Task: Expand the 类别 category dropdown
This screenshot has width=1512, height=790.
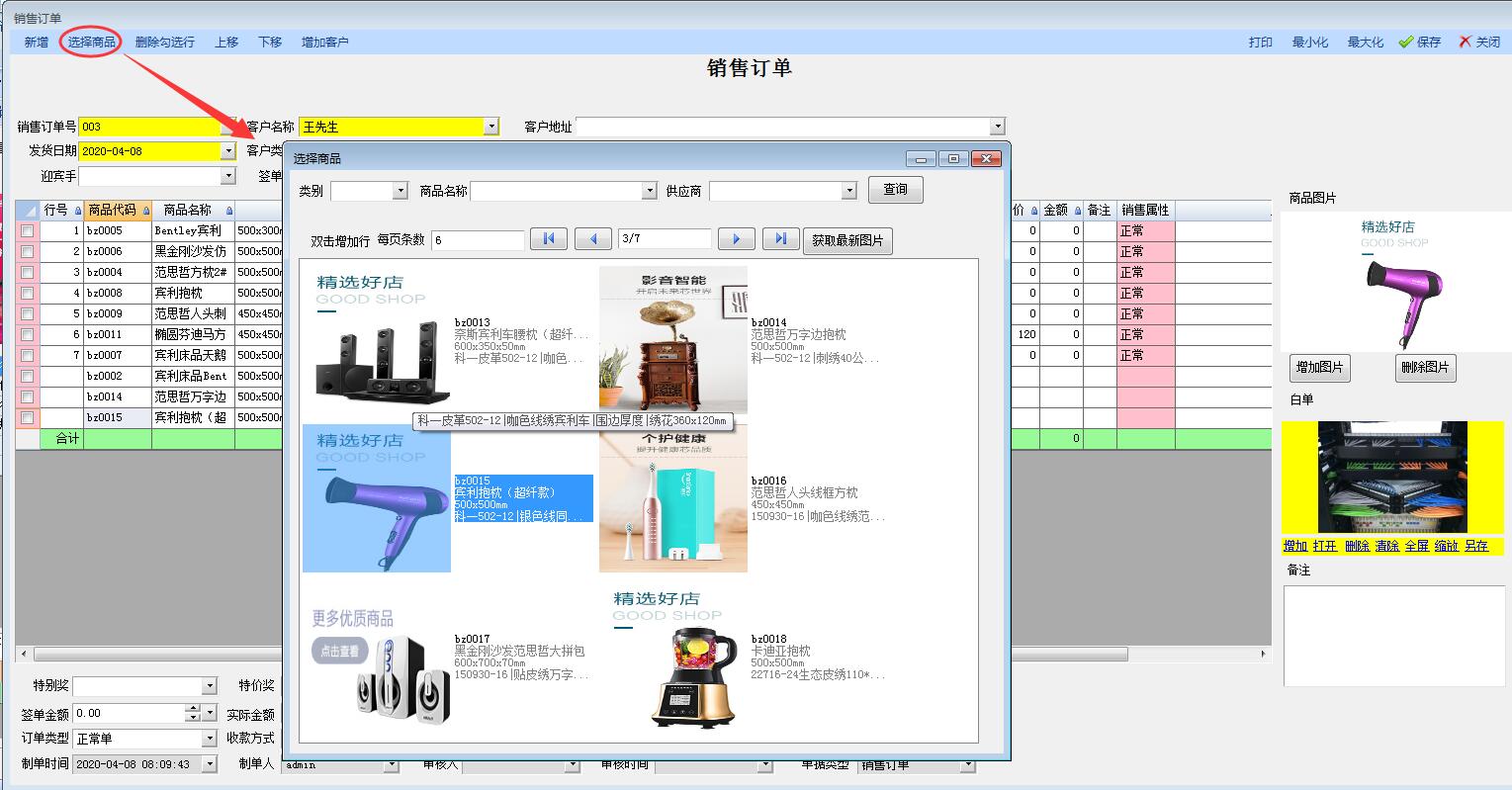Action: pos(400,191)
